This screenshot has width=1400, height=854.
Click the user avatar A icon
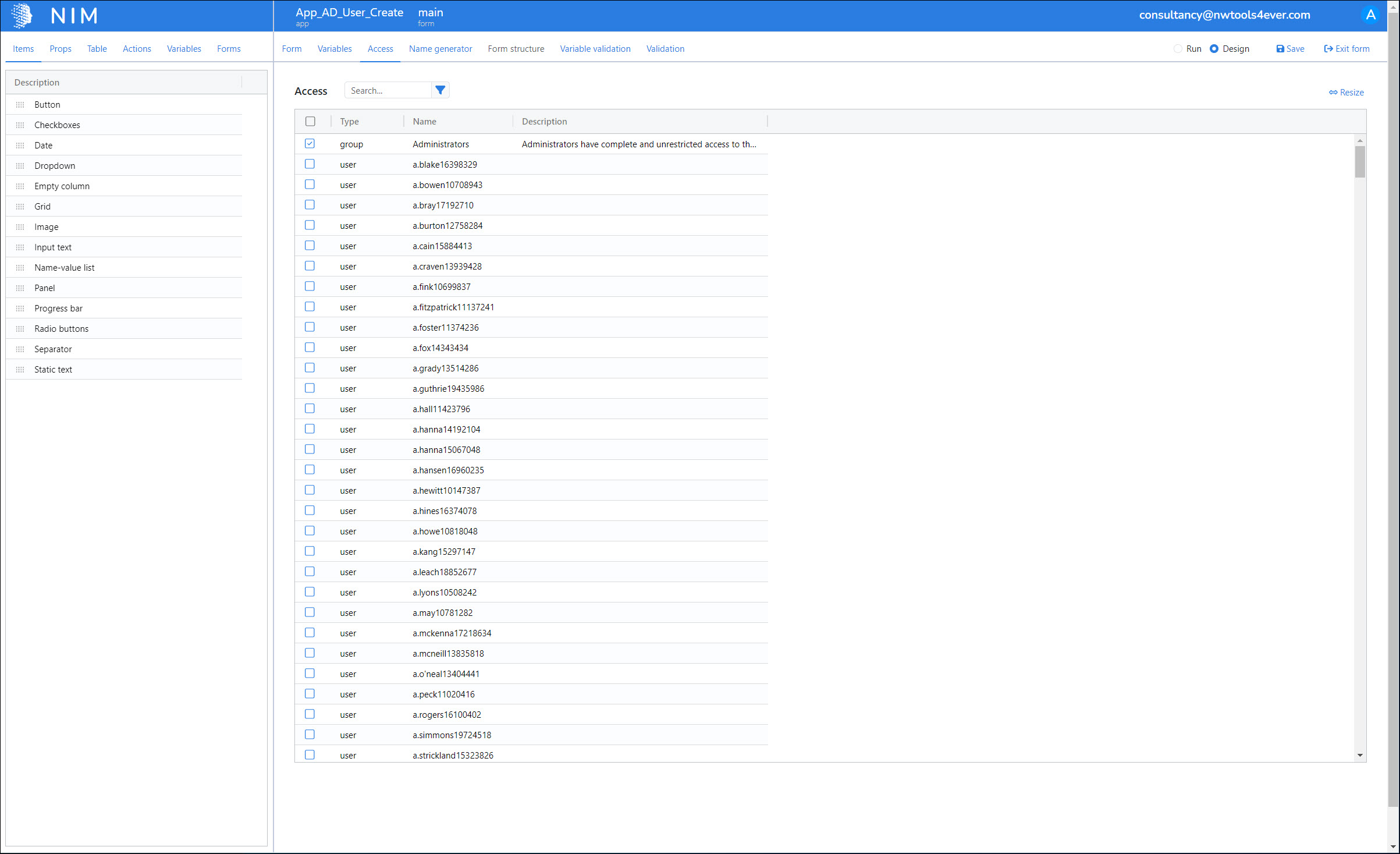[x=1371, y=15]
